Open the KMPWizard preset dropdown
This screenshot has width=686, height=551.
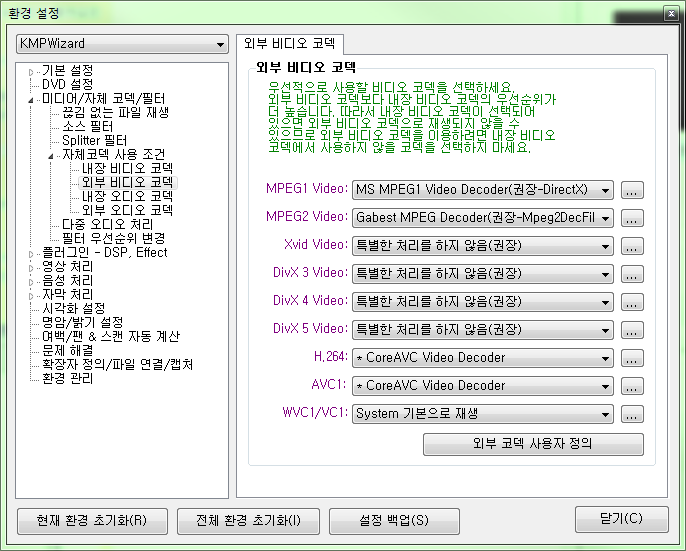122,44
